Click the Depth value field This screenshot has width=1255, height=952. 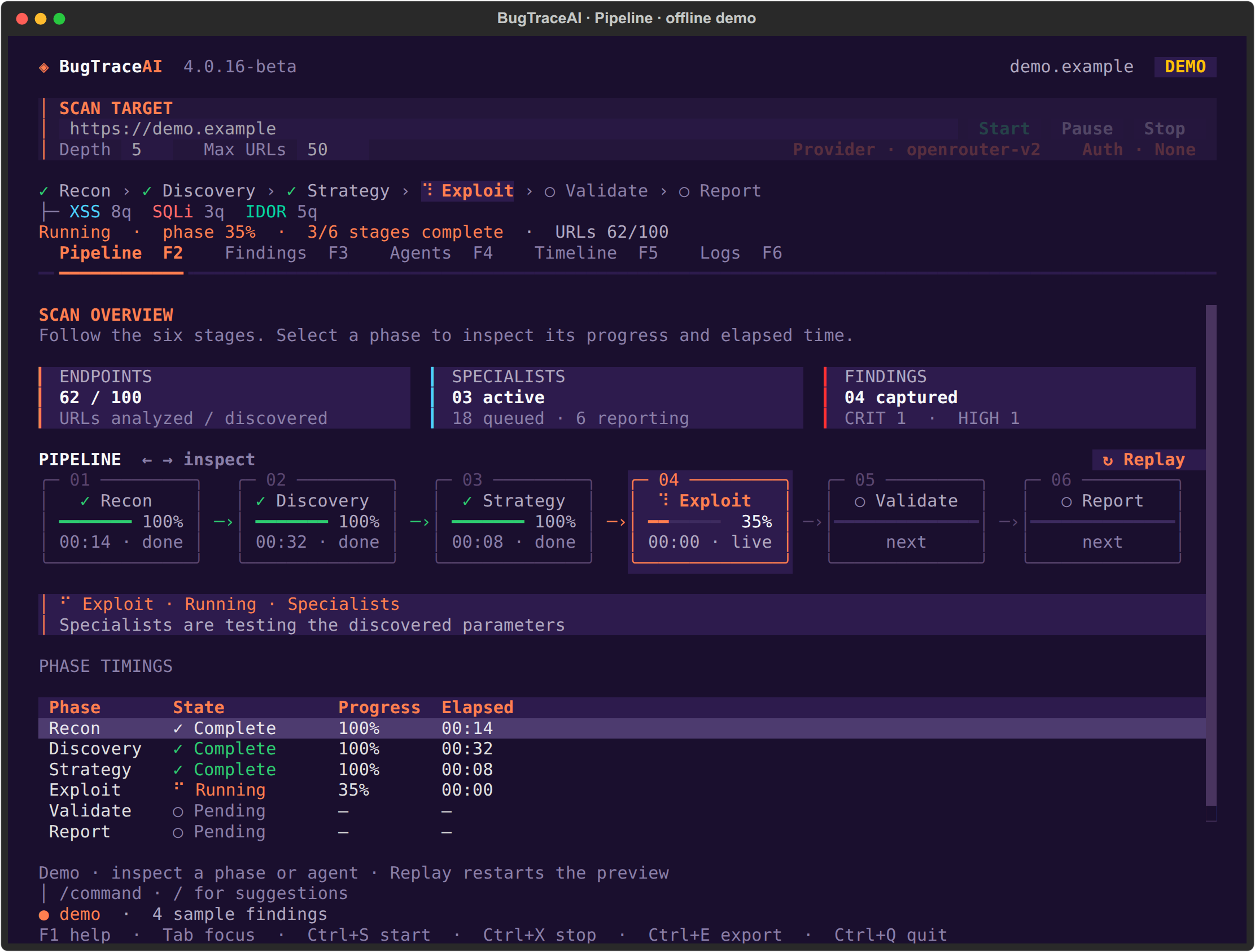[146, 150]
